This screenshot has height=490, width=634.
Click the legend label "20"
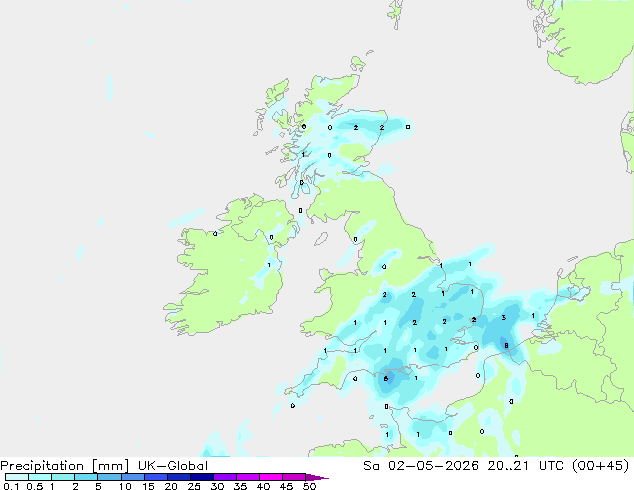[171, 486]
